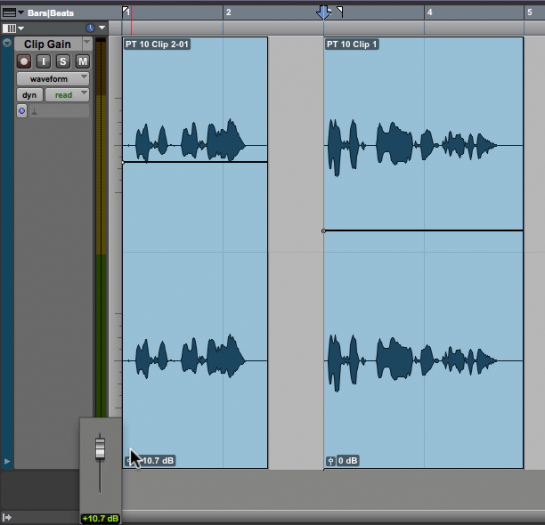Click the dyn voice selector button
The height and width of the screenshot is (525, 545).
[30, 95]
